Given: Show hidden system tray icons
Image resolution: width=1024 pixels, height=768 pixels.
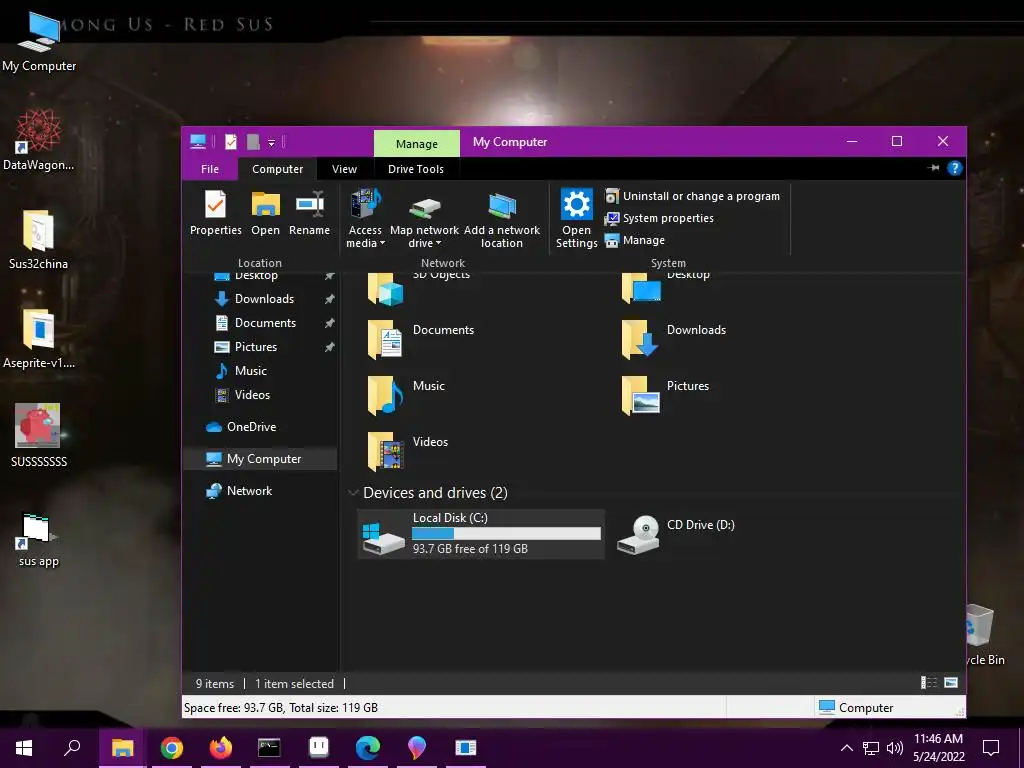Looking at the screenshot, I should coord(846,748).
